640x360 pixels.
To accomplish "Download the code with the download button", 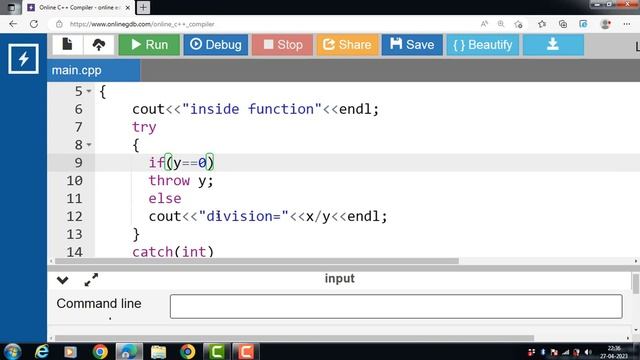I will tap(553, 44).
